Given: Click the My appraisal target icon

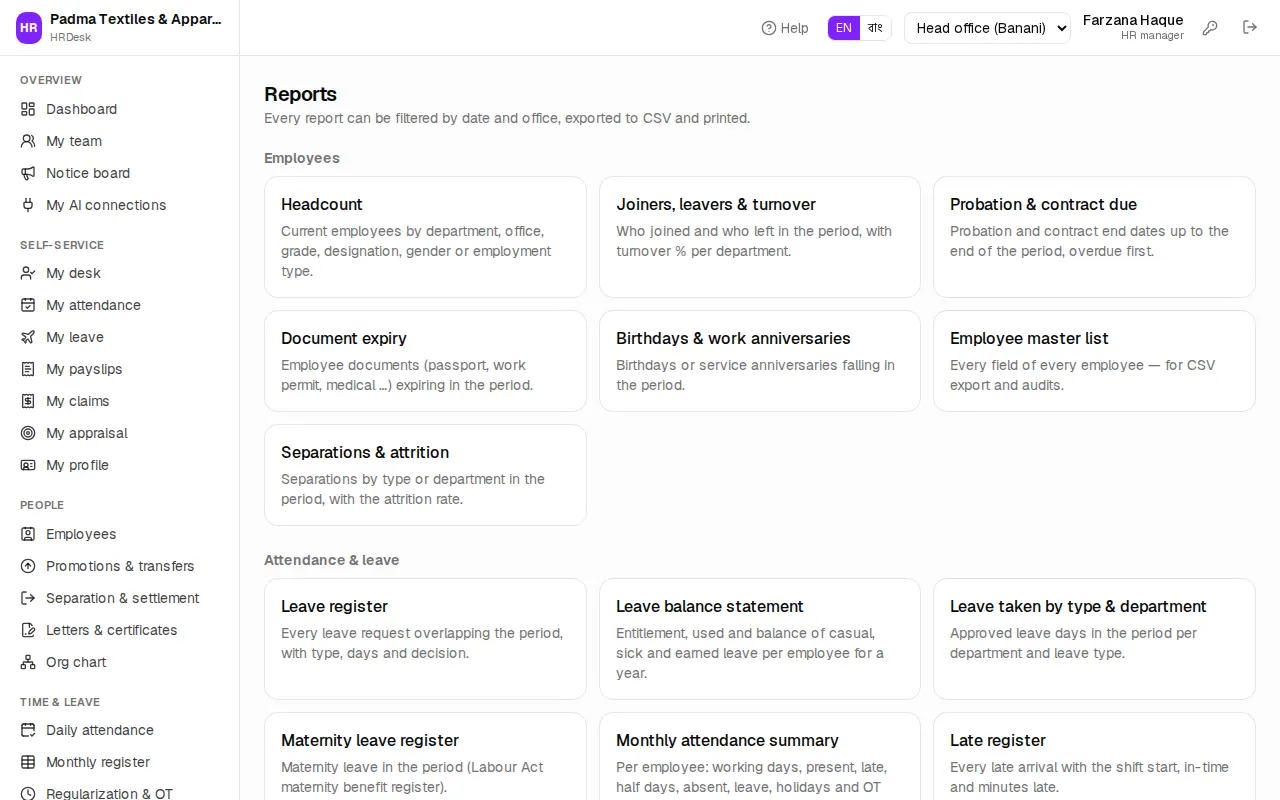Looking at the screenshot, I should [28, 433].
